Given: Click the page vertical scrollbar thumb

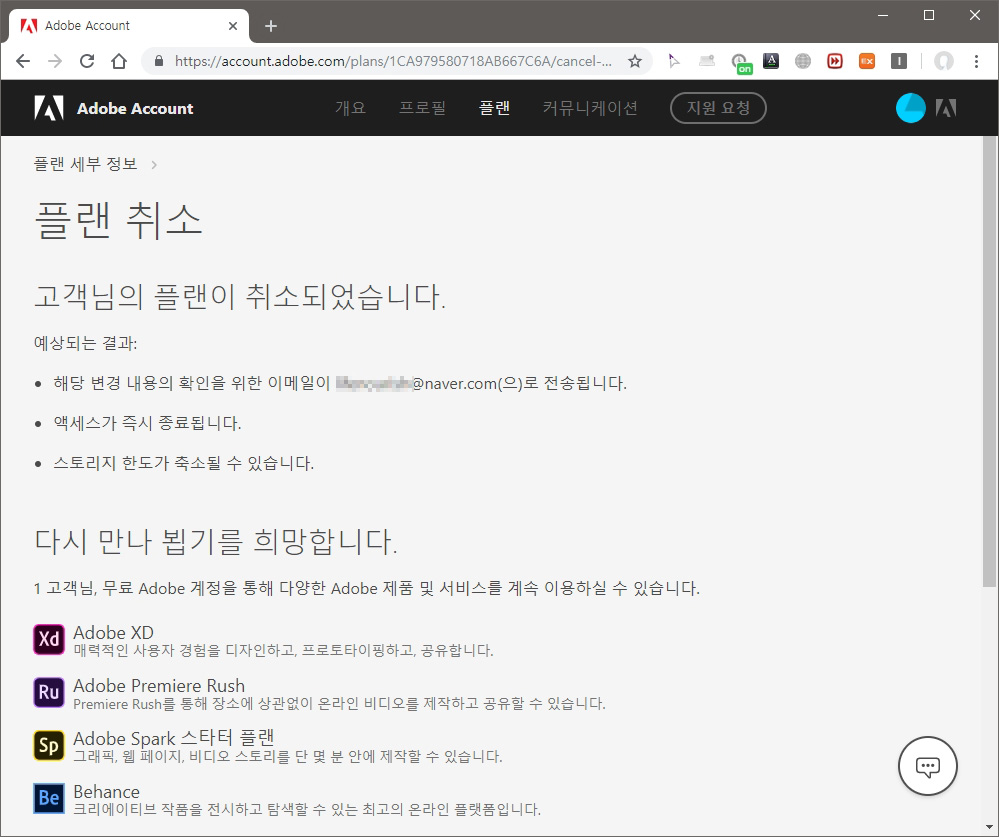Looking at the screenshot, I should click(989, 361).
